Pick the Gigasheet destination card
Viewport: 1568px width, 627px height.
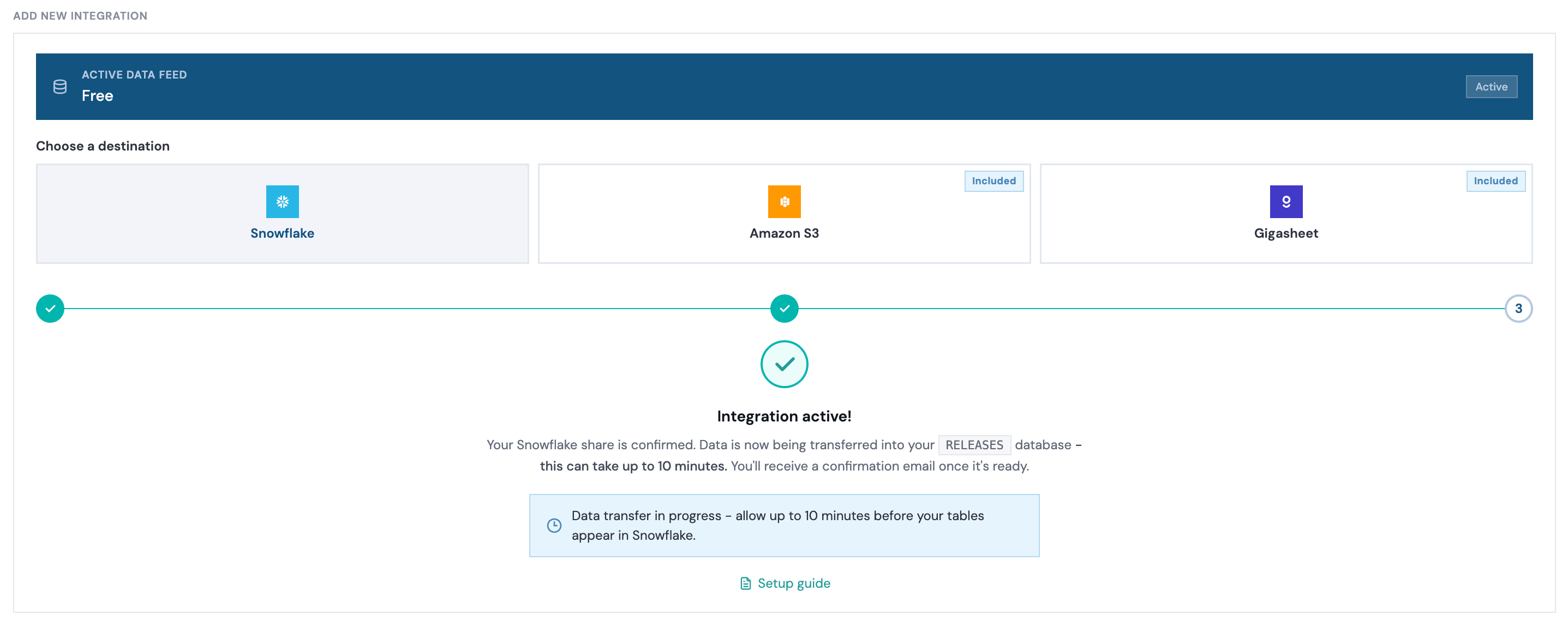point(1286,214)
